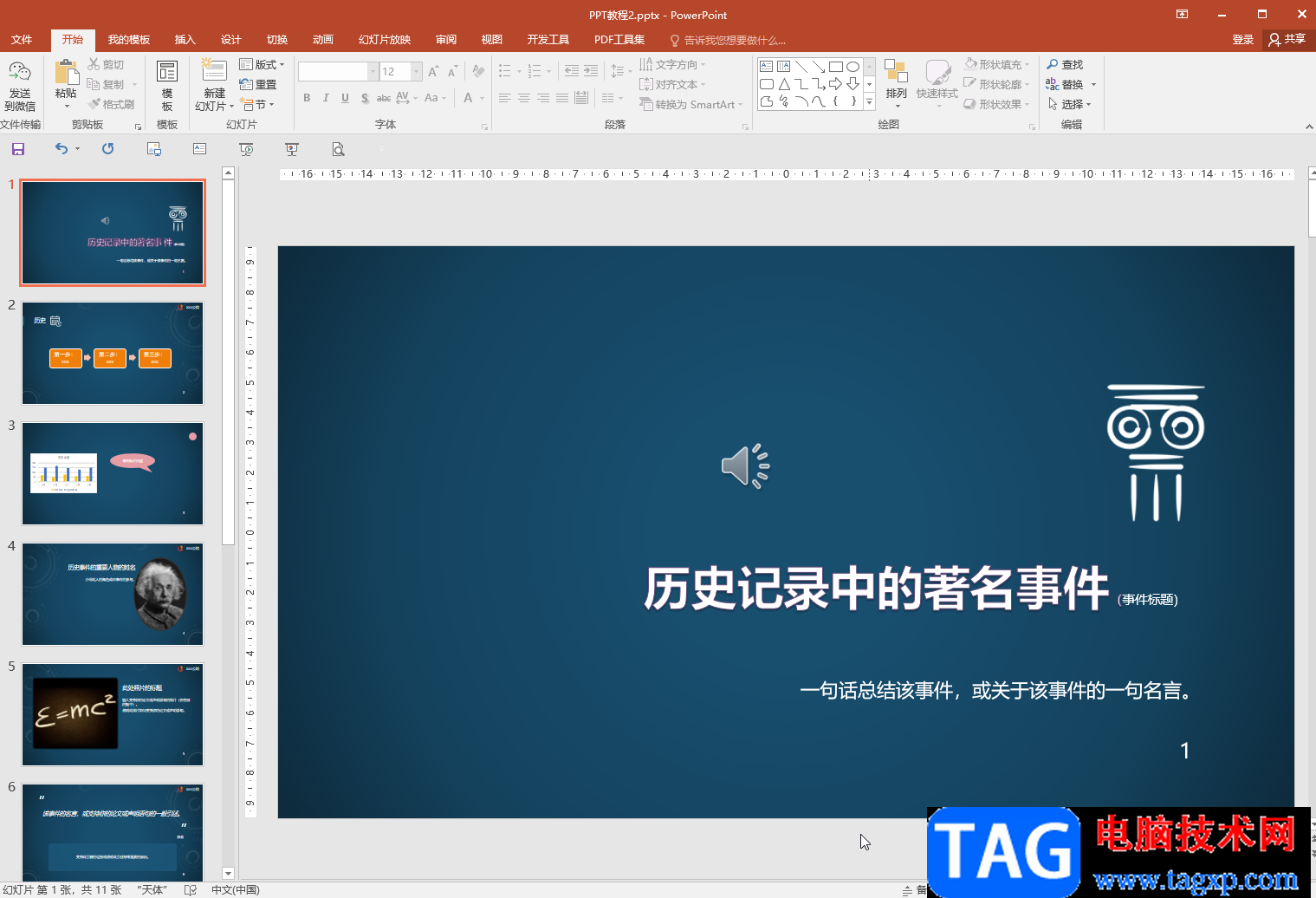Click the font color A button

tap(468, 98)
